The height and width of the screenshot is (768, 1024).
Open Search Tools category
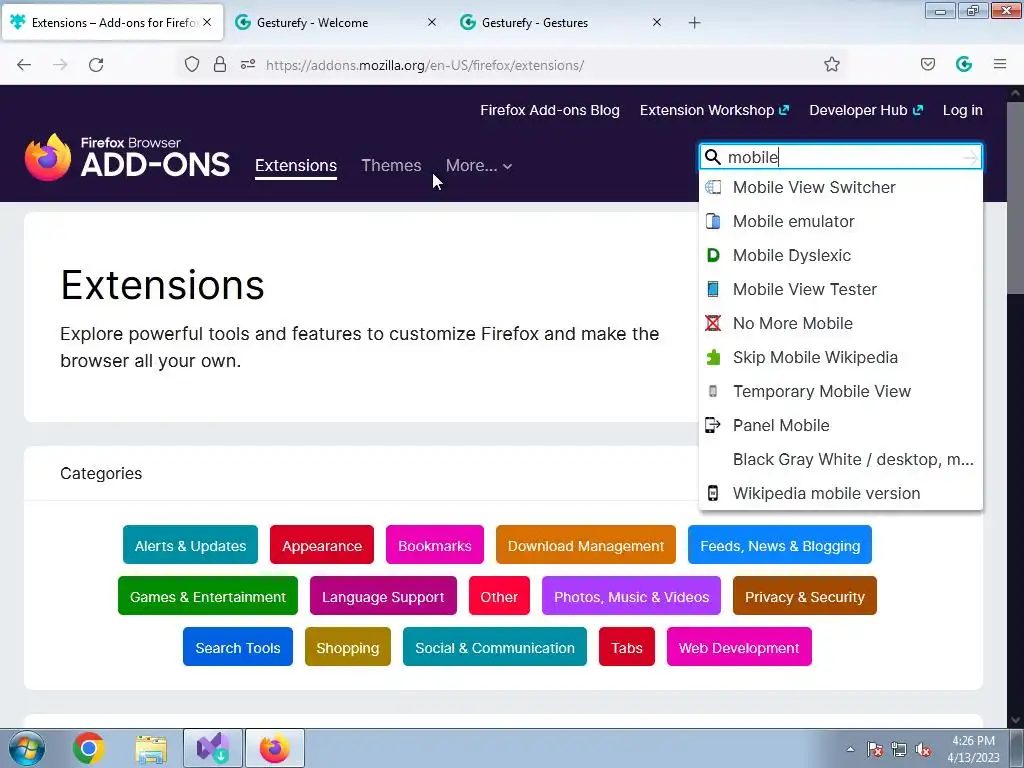238,647
